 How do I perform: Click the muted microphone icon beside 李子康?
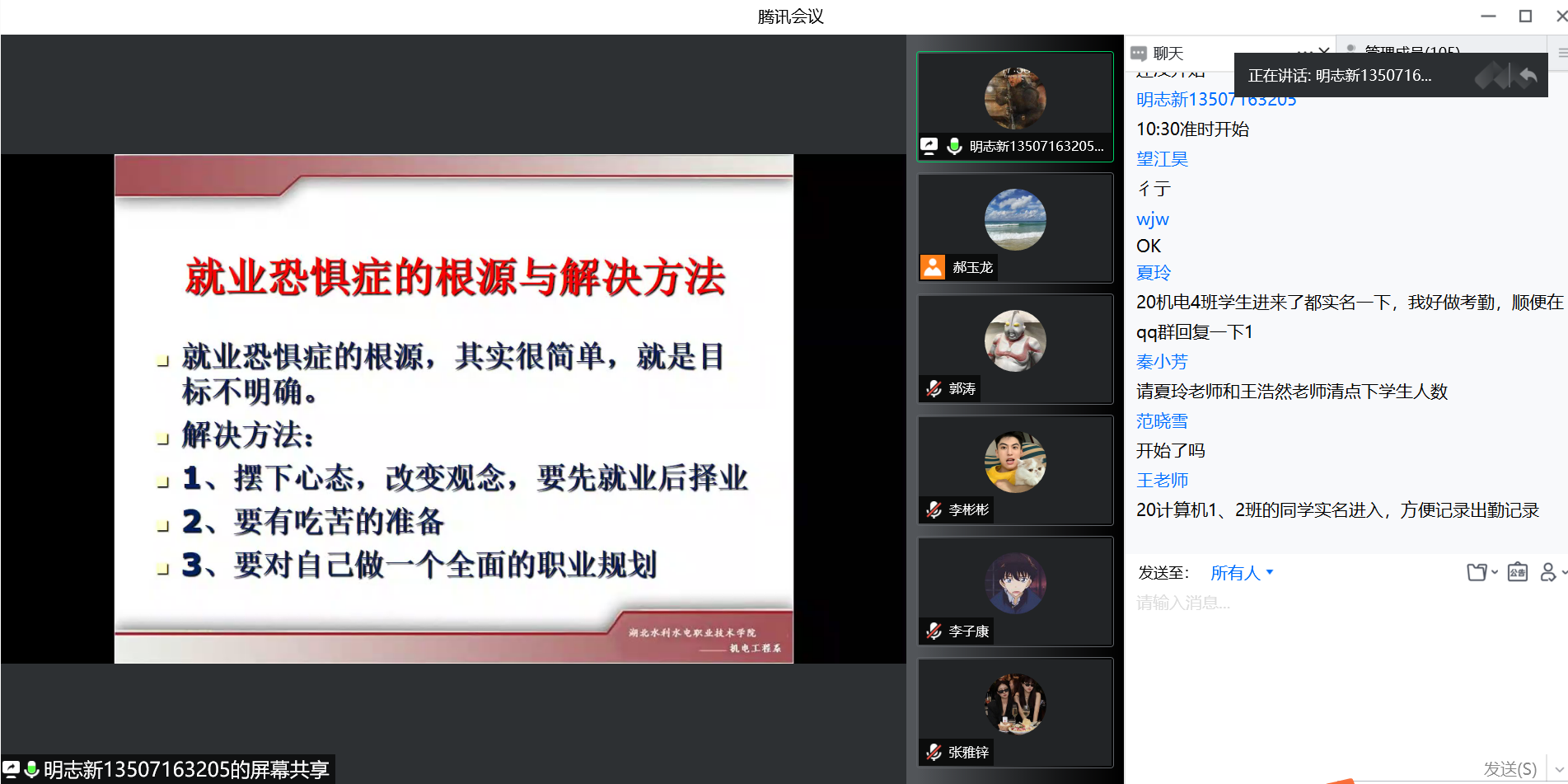pyautogui.click(x=934, y=631)
